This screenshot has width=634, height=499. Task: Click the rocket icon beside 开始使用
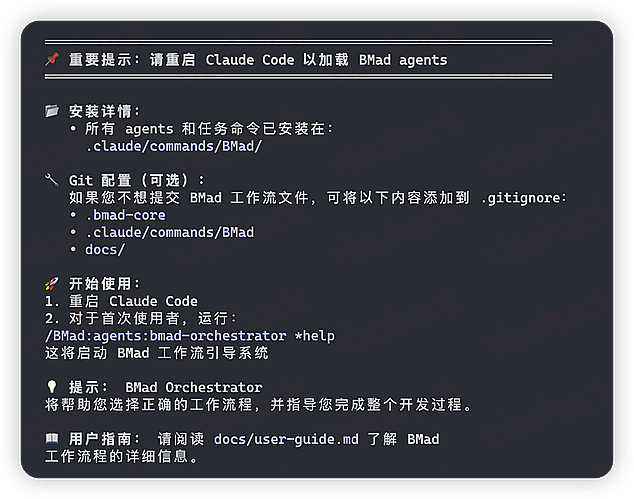[x=52, y=284]
